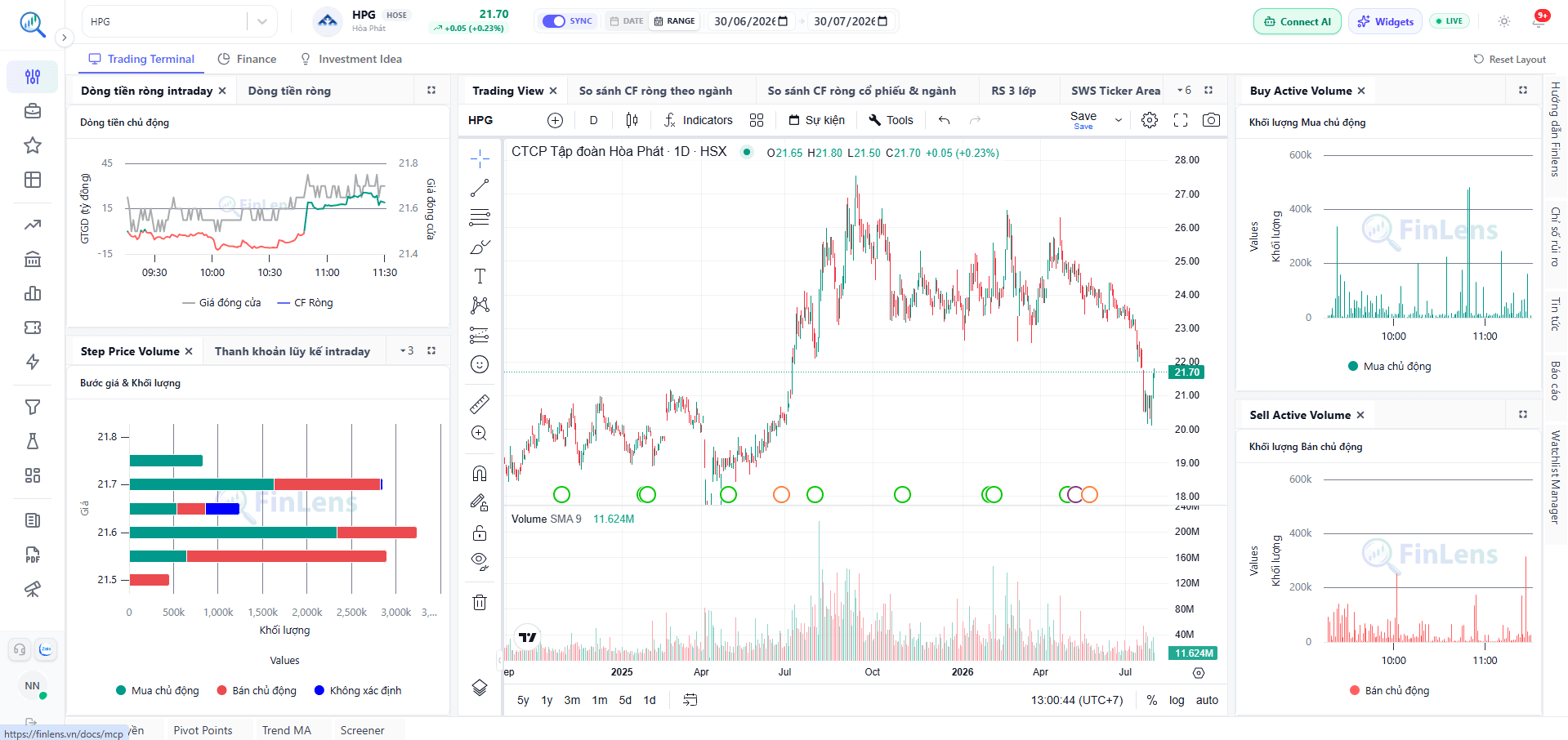Add a compare symbol with plus icon
The width and height of the screenshot is (1568, 740).
tap(555, 120)
